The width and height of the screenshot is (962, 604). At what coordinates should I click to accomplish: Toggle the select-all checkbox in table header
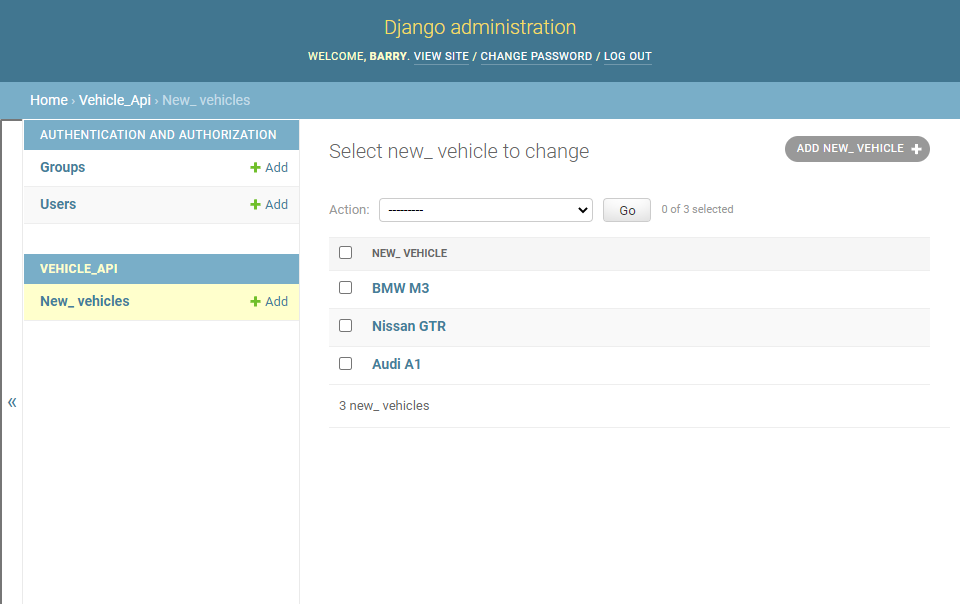point(345,253)
